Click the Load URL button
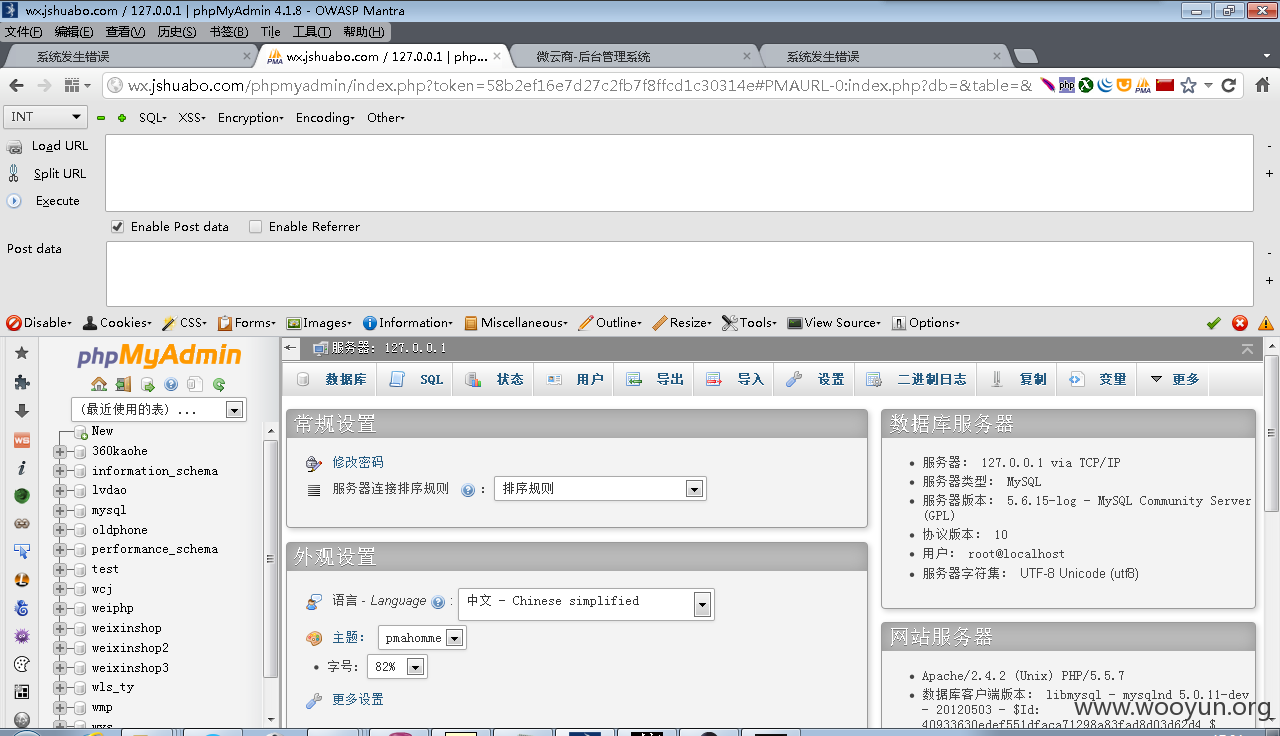The image size is (1280, 736). pyautogui.click(x=60, y=146)
